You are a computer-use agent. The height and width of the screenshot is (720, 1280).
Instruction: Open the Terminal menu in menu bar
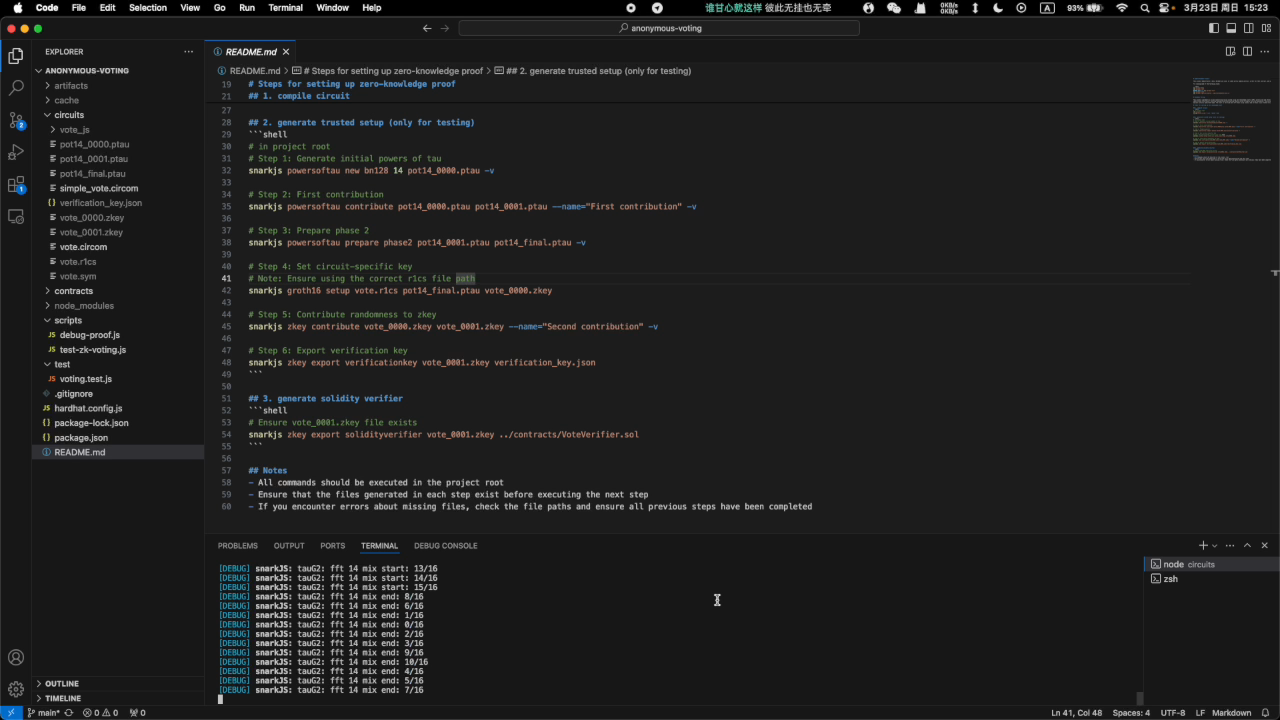pyautogui.click(x=286, y=7)
